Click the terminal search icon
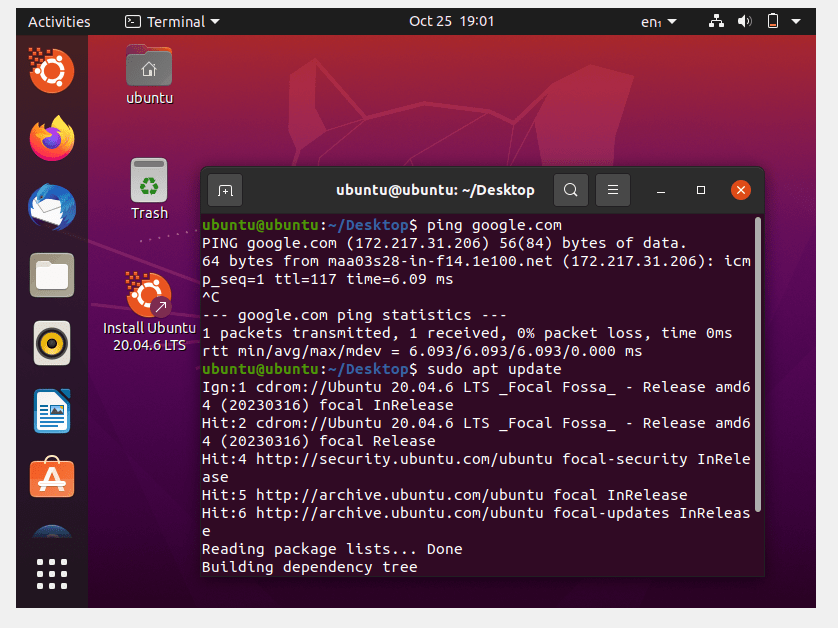 pyautogui.click(x=570, y=190)
